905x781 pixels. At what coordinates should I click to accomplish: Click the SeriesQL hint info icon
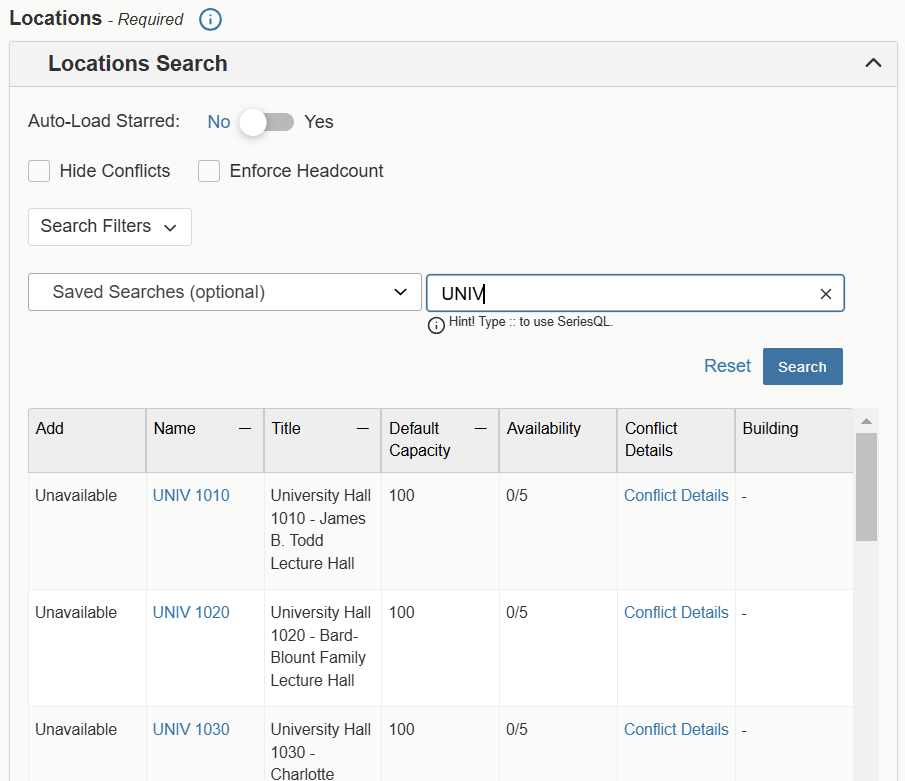click(436, 325)
